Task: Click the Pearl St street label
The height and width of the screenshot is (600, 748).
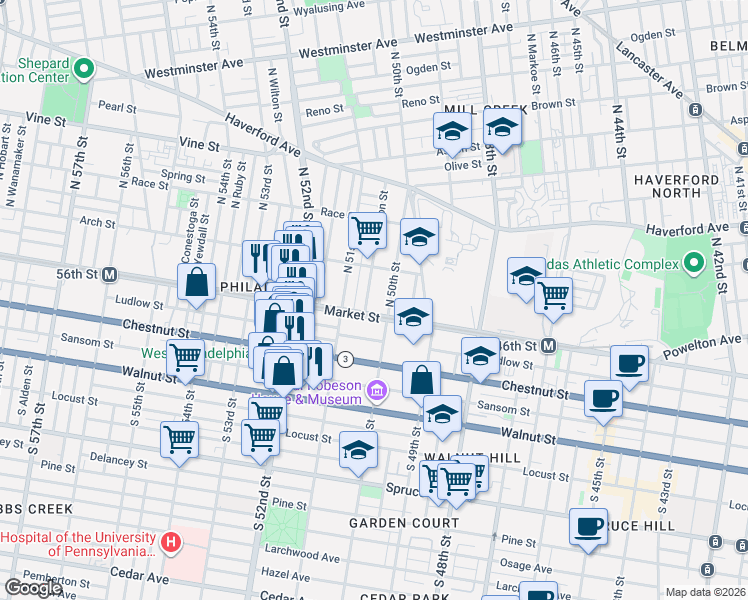Action: [x=117, y=107]
